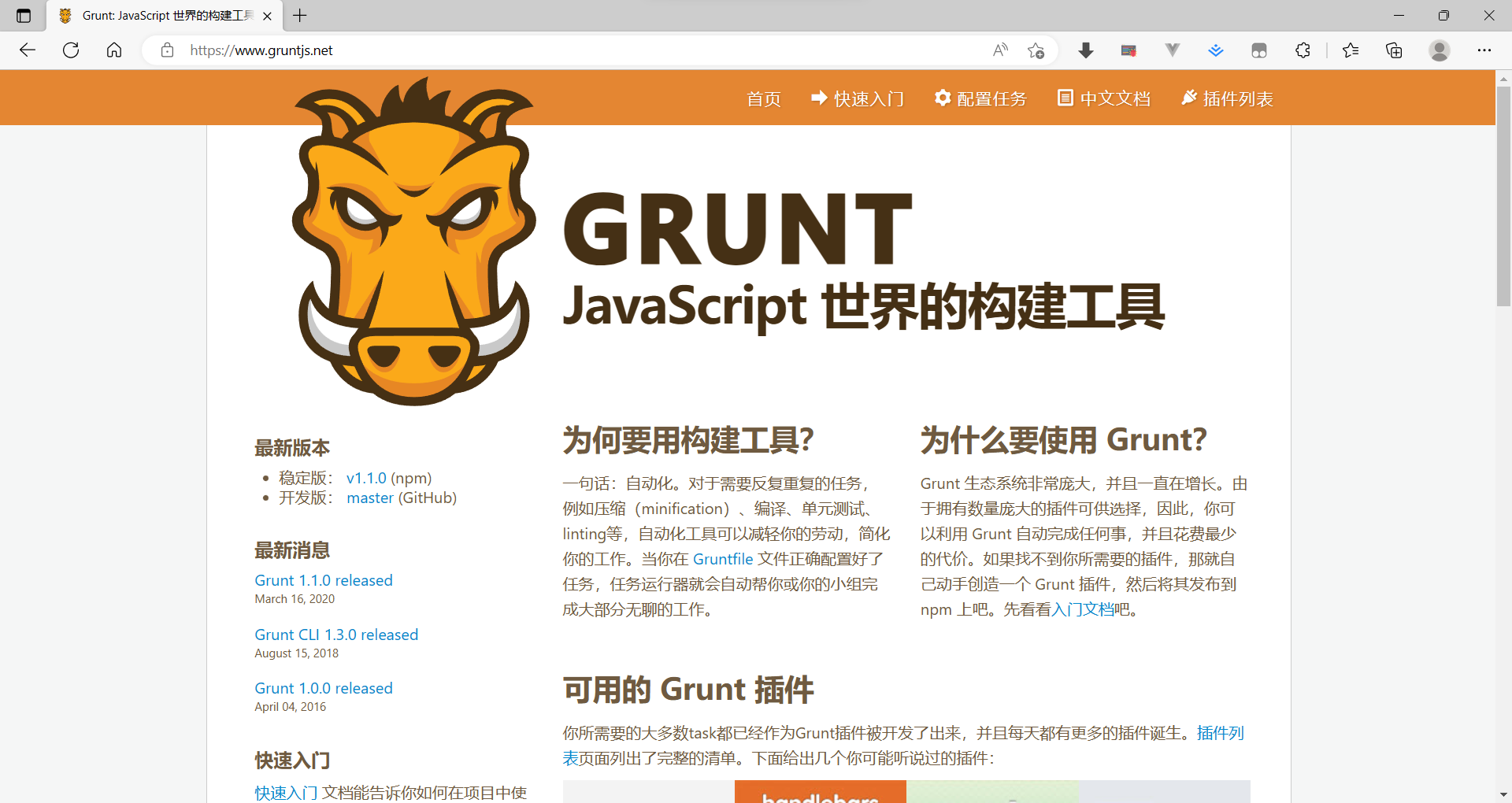The width and height of the screenshot is (1512, 803).
Task: Open the browser profile avatar
Action: 1440,50
